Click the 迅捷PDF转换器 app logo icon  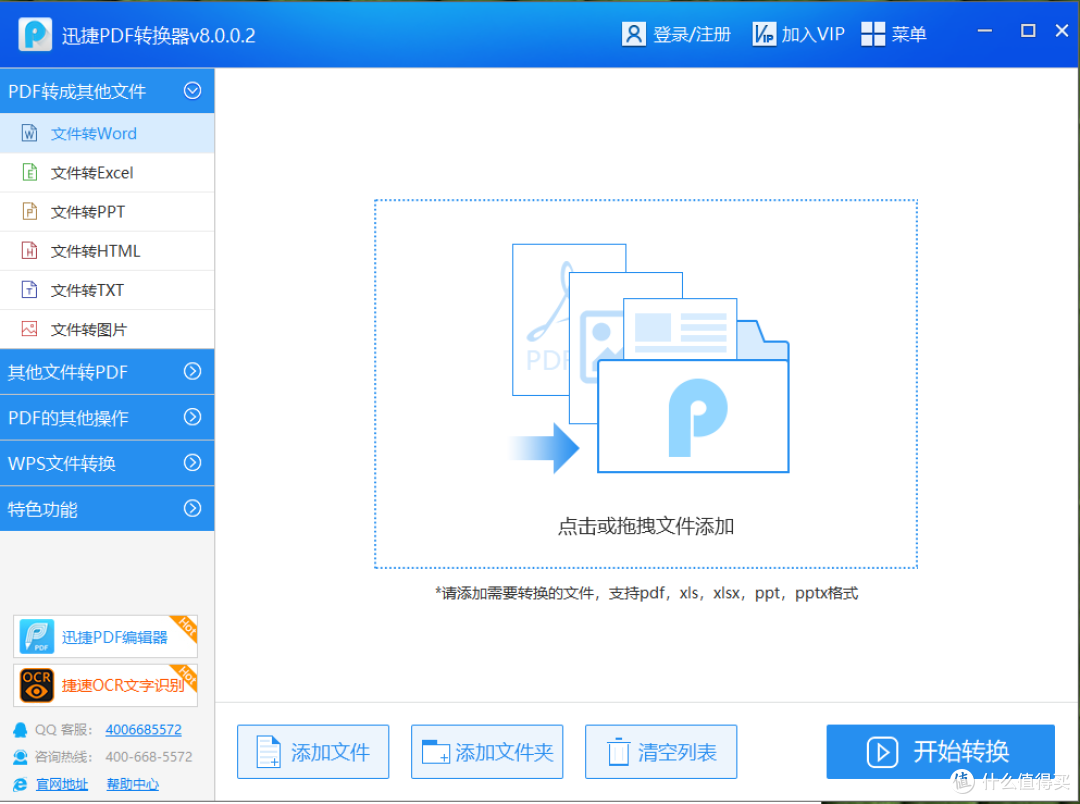35,34
